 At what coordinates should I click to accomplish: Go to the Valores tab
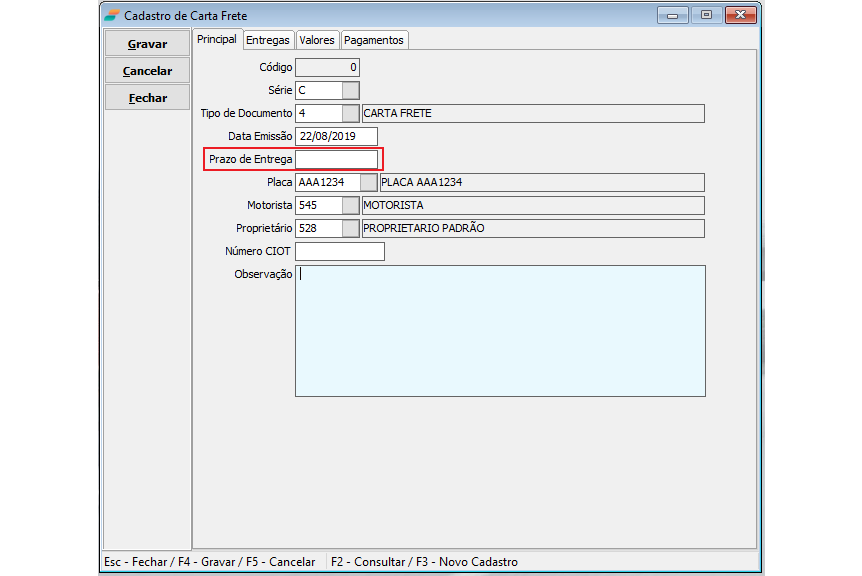click(316, 40)
